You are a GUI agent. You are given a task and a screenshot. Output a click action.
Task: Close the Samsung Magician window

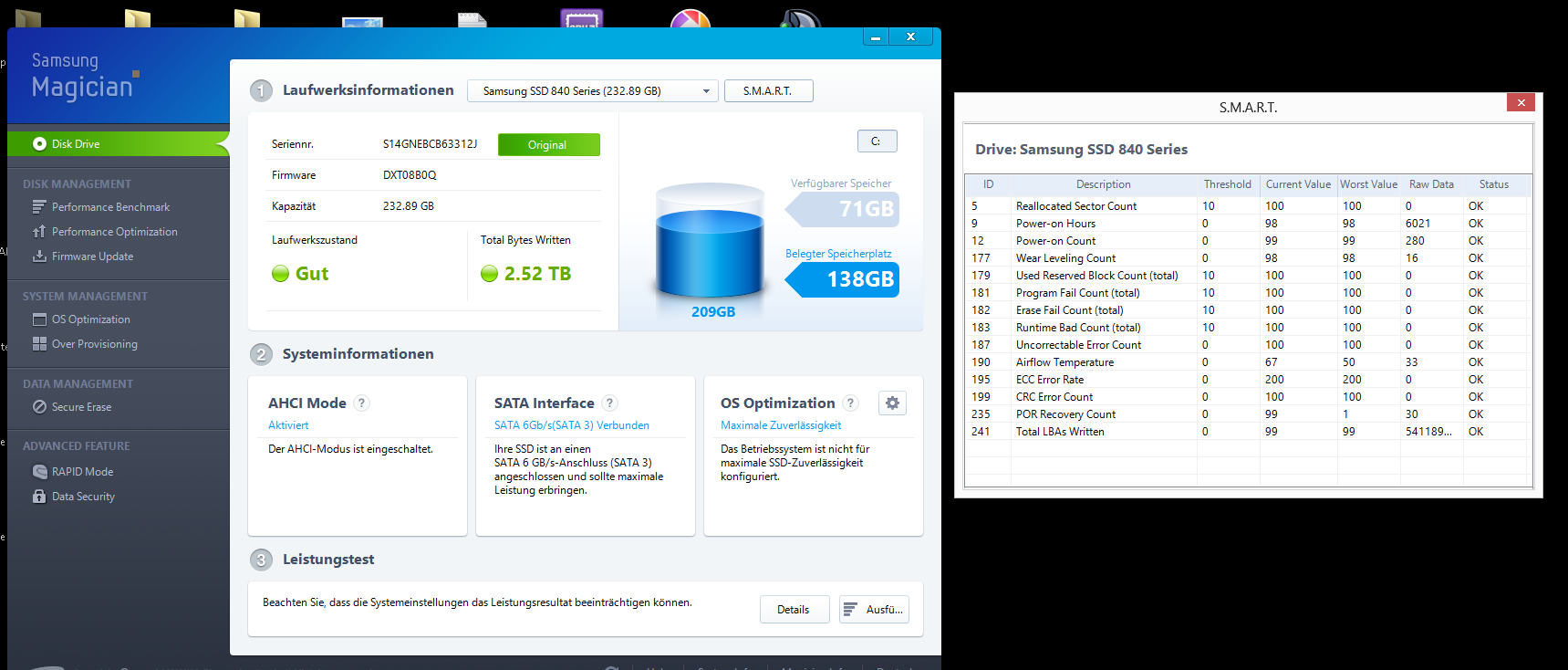pyautogui.click(x=910, y=37)
